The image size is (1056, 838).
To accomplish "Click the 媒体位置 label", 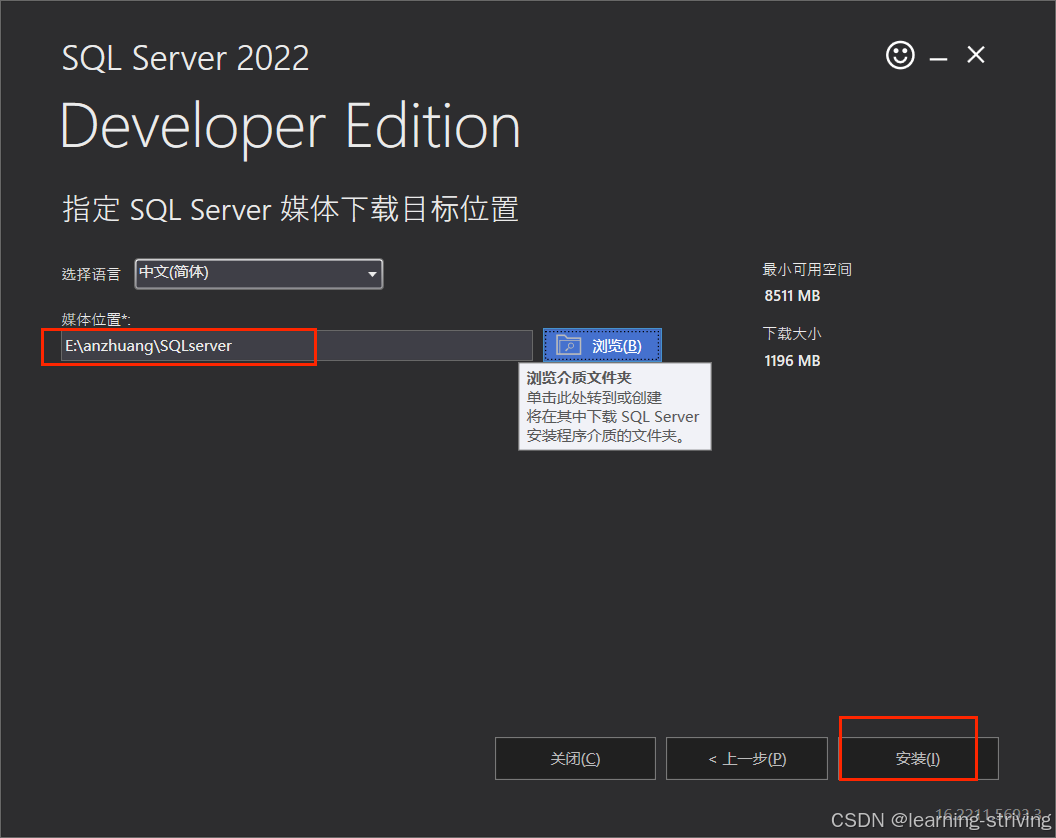I will 96,319.
